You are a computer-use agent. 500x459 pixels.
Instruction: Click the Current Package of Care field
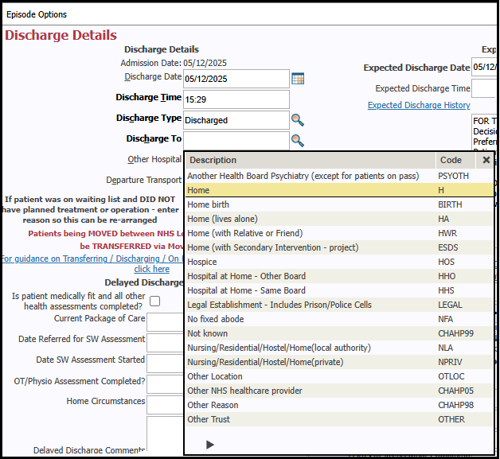pyautogui.click(x=165, y=322)
